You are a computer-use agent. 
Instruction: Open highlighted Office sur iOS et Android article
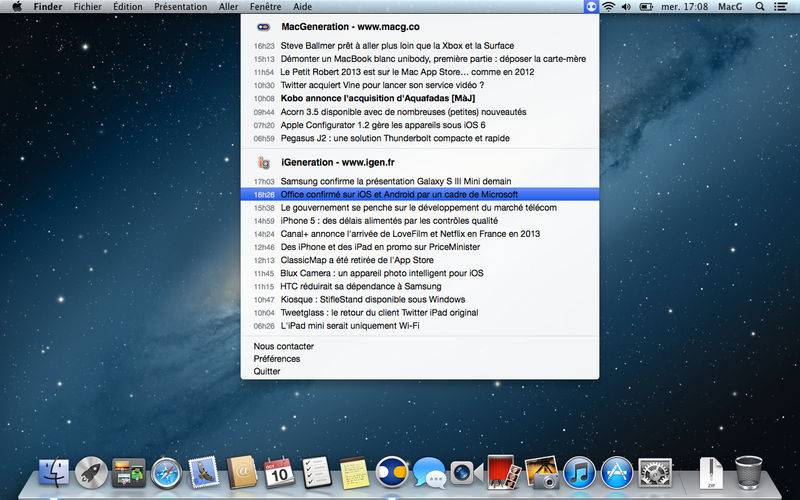click(420, 194)
